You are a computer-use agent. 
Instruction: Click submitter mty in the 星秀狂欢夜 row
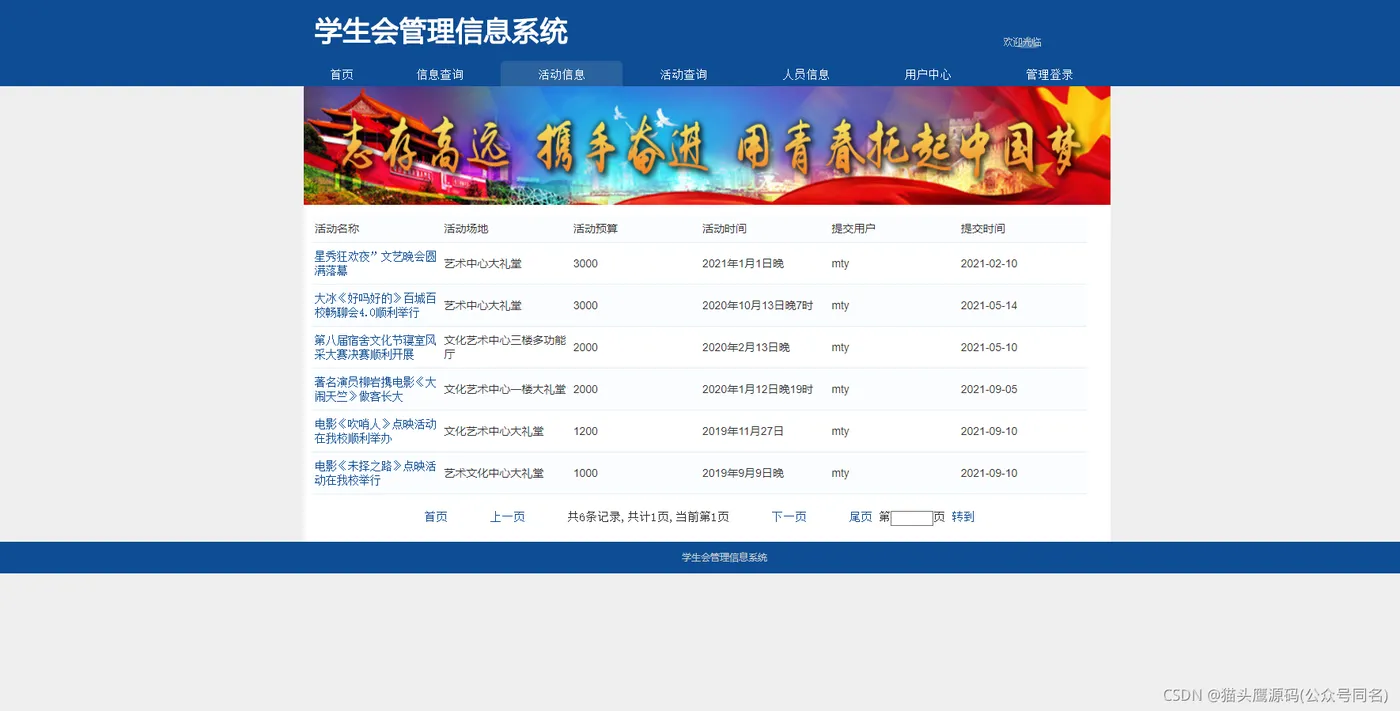point(840,264)
